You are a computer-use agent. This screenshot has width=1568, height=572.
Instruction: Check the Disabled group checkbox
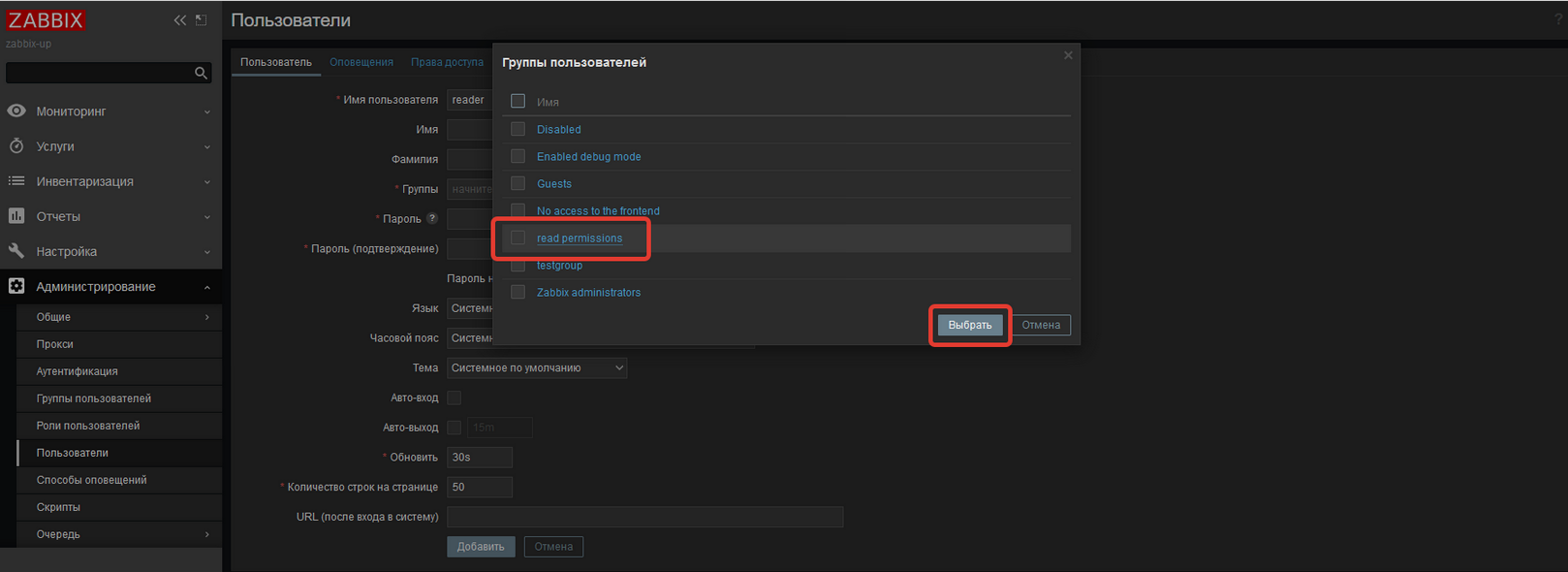517,129
